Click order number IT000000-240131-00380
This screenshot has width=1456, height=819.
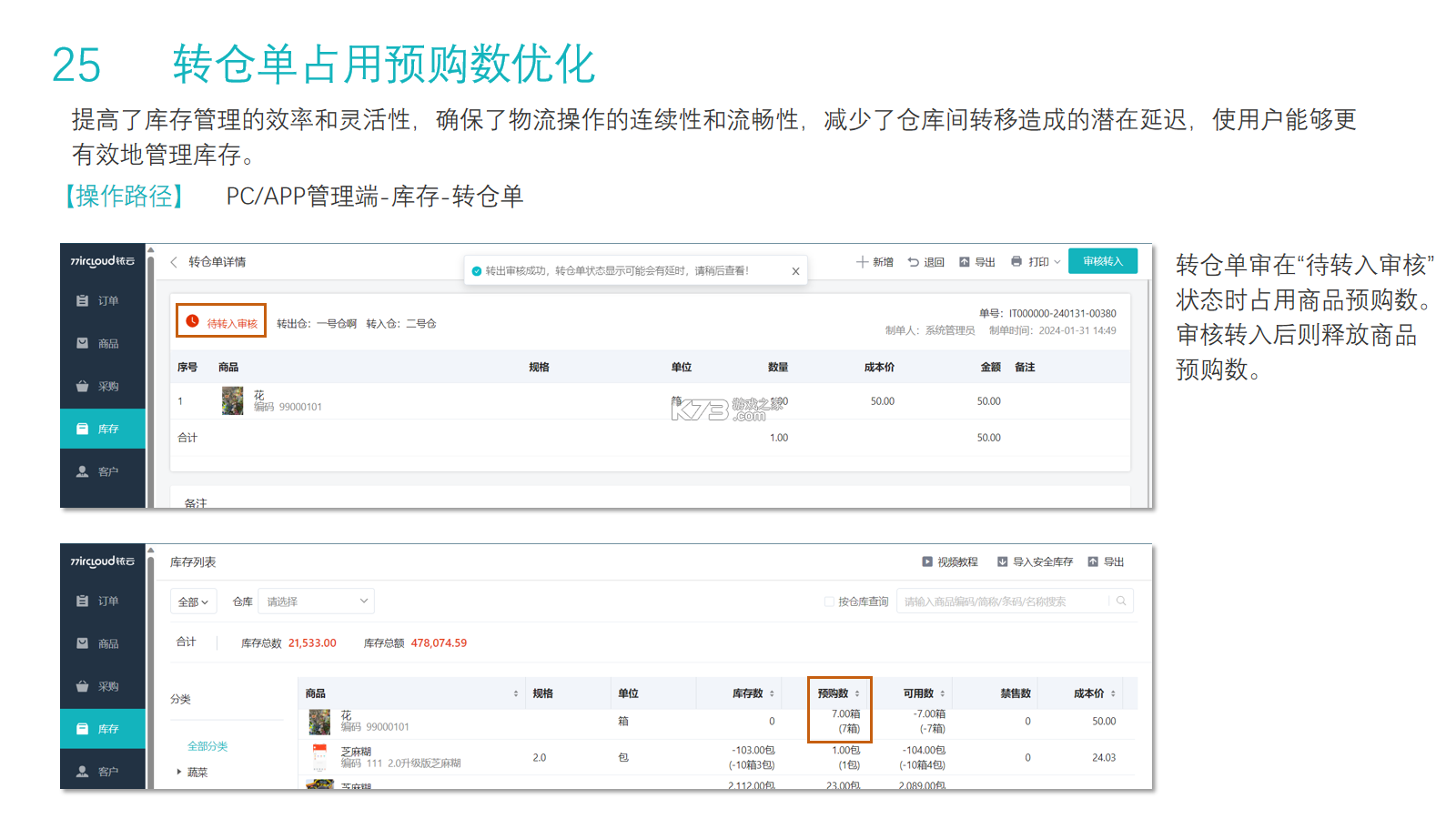pyautogui.click(x=1062, y=314)
